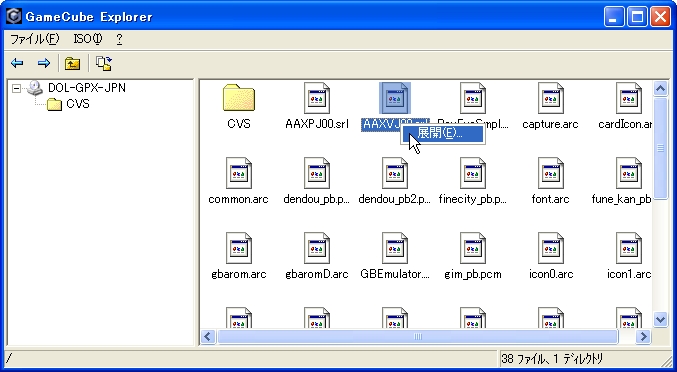677x372 pixels.
Task: Click the AAXPJ00.srl file name label
Action: (x=317, y=124)
